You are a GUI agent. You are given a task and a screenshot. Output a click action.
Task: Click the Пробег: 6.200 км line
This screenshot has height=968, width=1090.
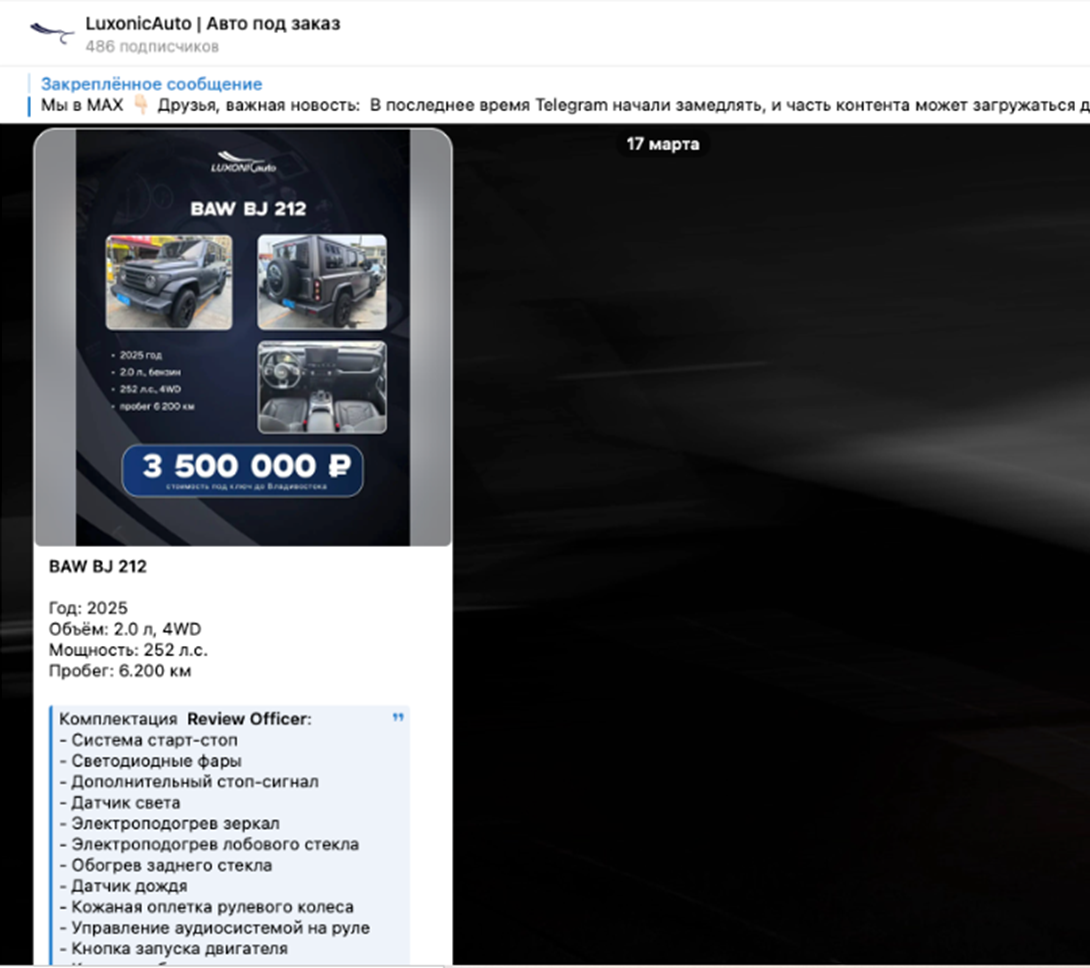[120, 671]
